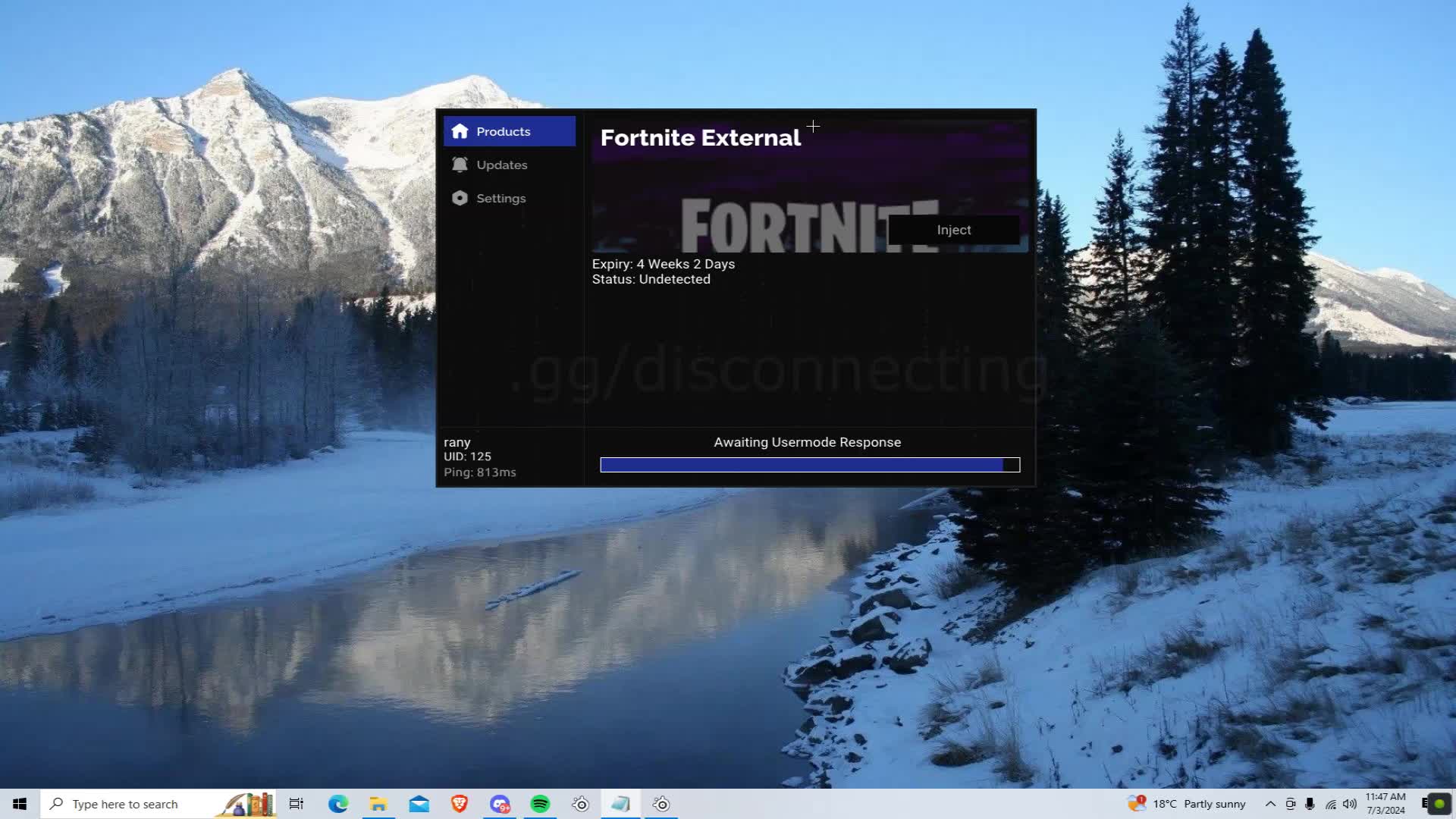Open Brave browser from the taskbar
Screen dimensions: 1456x819
pyautogui.click(x=460, y=804)
